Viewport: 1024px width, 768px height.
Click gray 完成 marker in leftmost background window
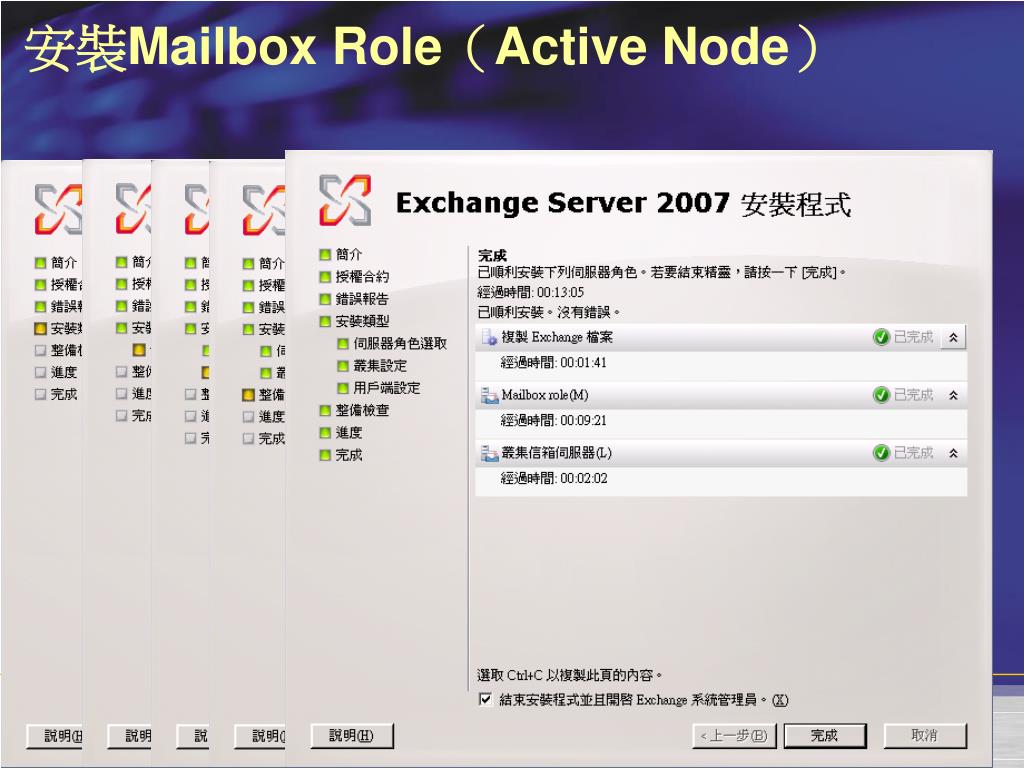coord(40,394)
